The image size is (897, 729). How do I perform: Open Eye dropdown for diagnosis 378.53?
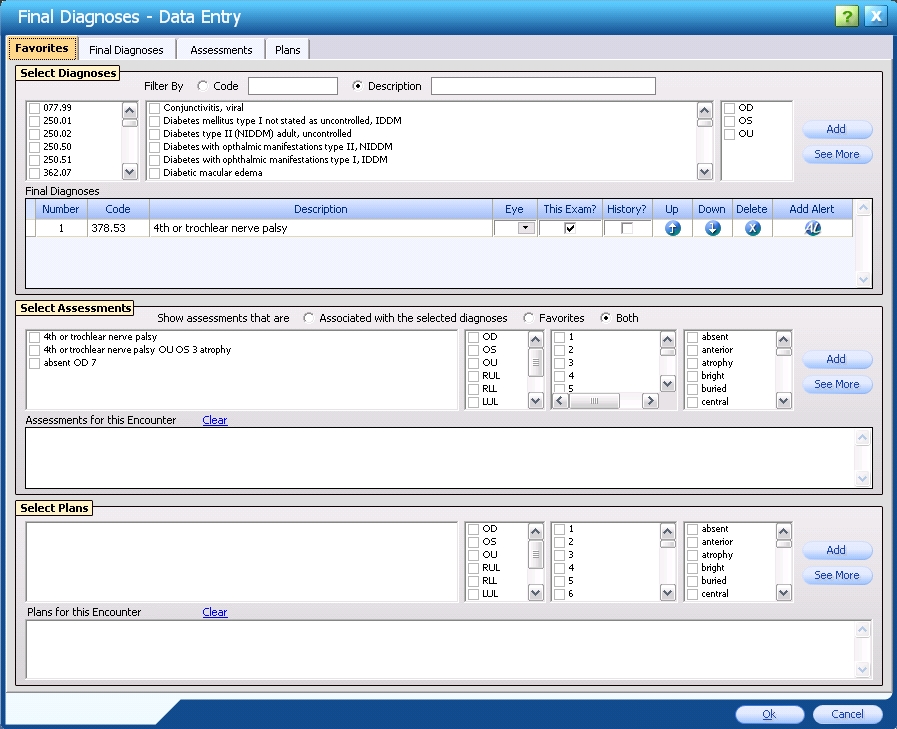pyautogui.click(x=526, y=228)
